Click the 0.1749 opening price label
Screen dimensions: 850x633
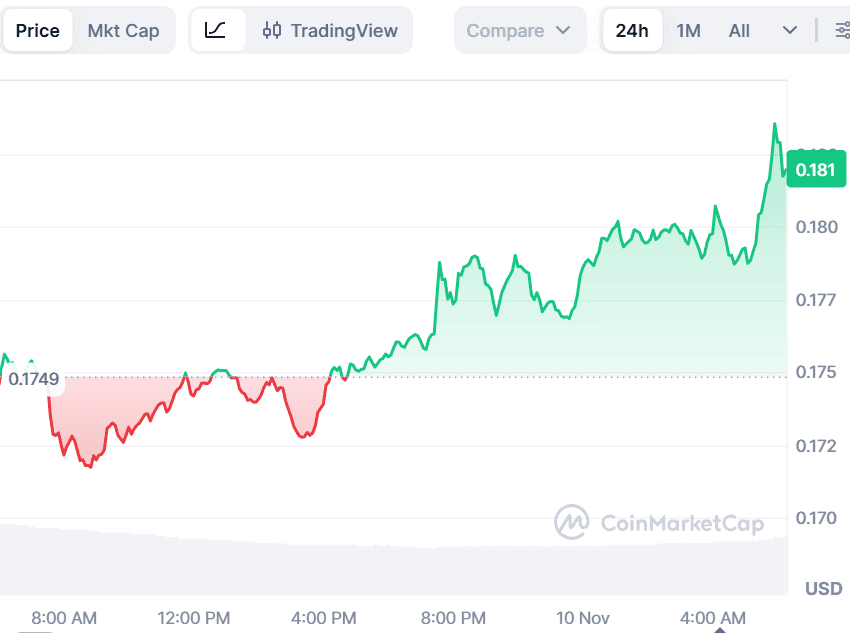pyautogui.click(x=33, y=379)
